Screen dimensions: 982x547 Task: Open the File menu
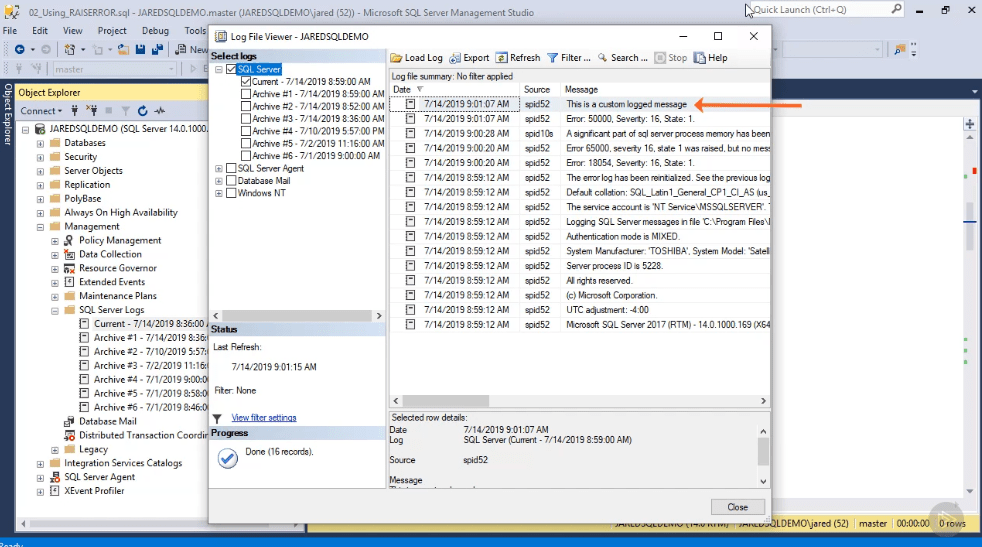pyautogui.click(x=10, y=30)
